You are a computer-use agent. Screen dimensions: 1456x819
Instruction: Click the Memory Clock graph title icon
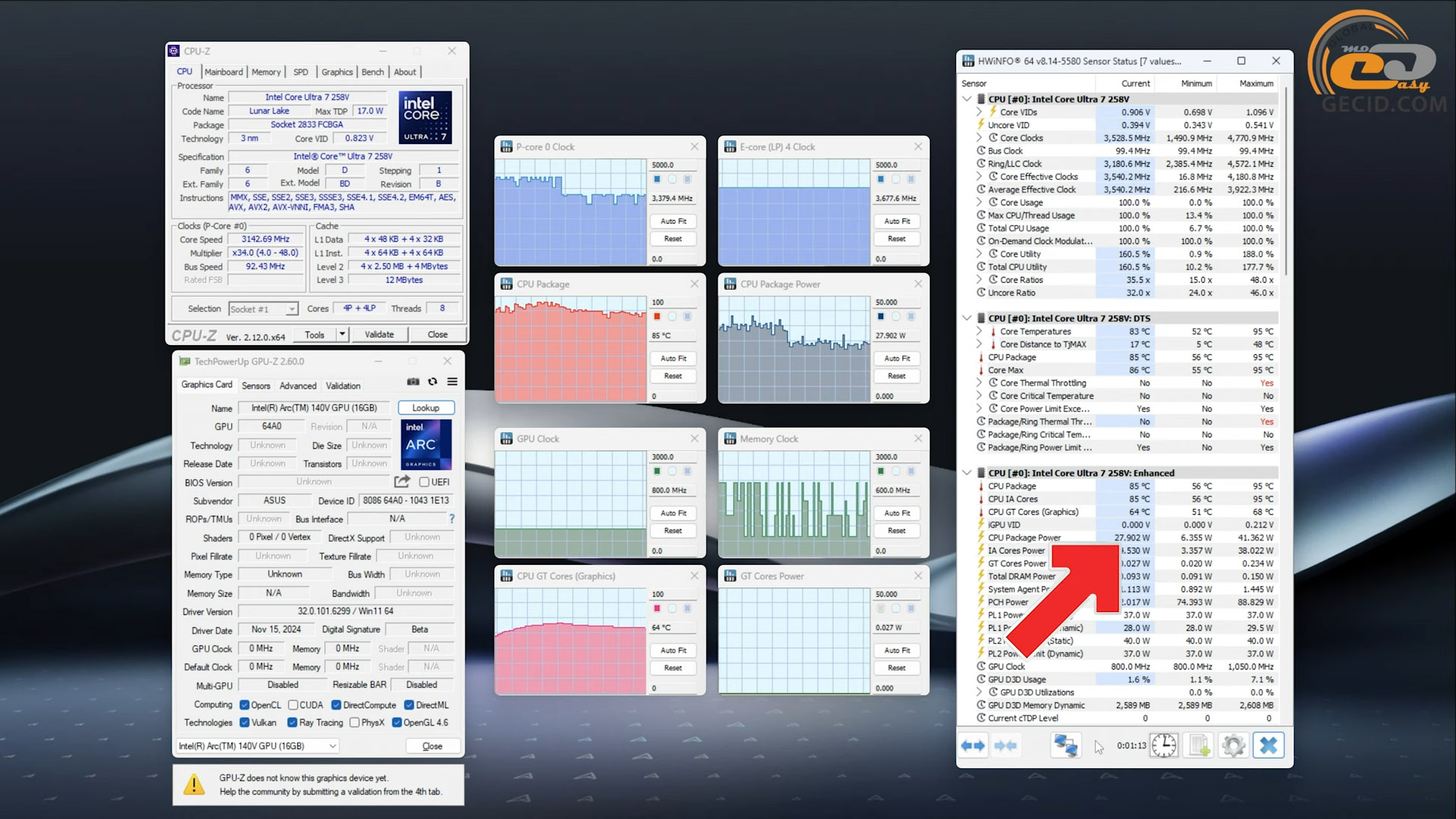tap(730, 438)
